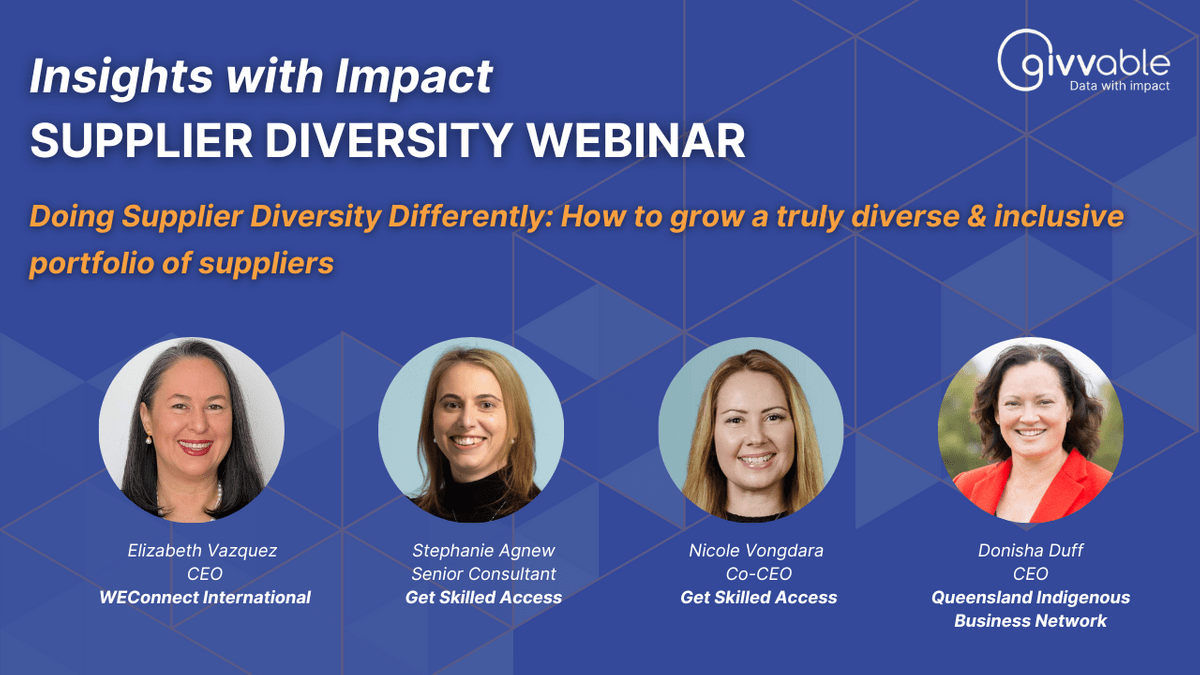Click 'Senior Consultant' text
Viewport: 1200px width, 675px height.
(x=484, y=573)
